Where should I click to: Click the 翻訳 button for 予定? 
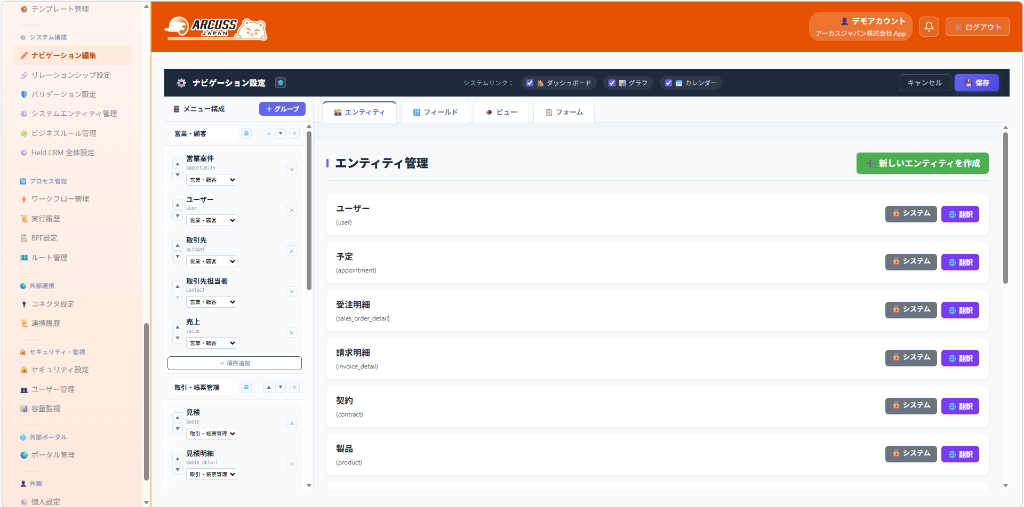[x=960, y=262]
